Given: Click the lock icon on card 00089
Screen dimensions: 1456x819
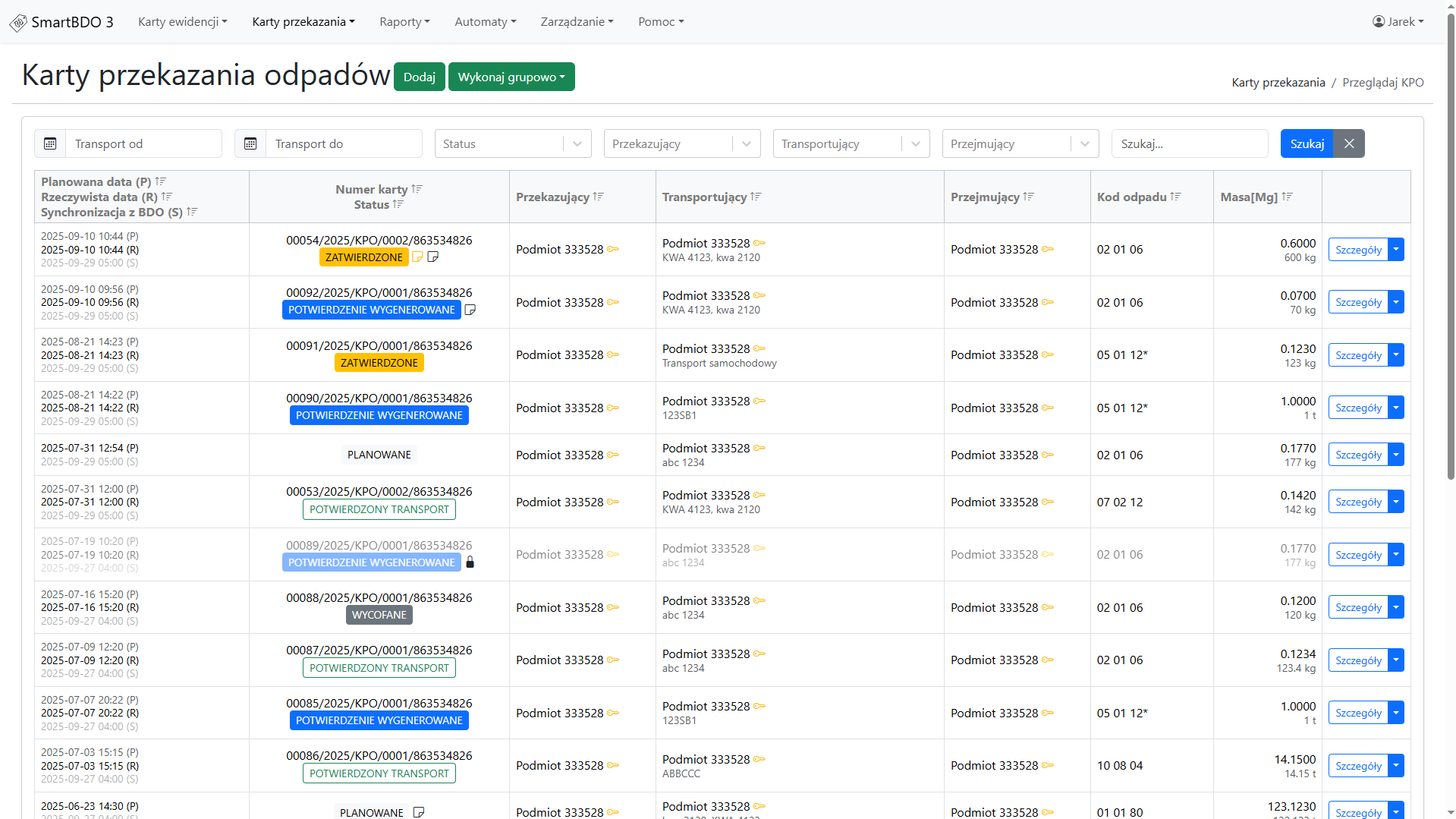Looking at the screenshot, I should (x=470, y=562).
